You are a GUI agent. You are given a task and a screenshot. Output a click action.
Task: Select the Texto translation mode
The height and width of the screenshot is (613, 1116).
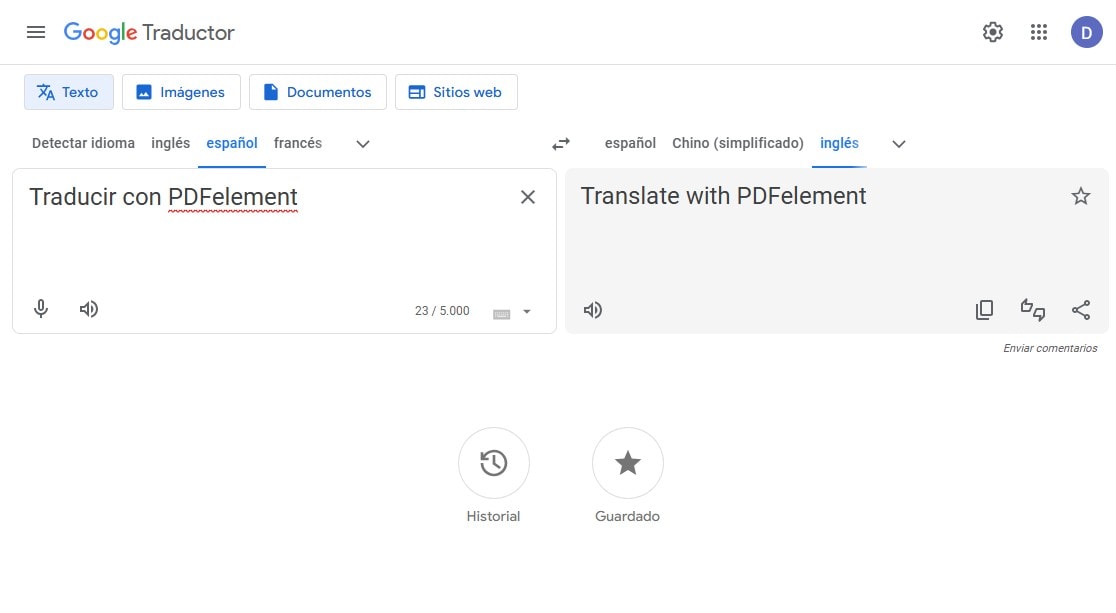[x=68, y=92]
